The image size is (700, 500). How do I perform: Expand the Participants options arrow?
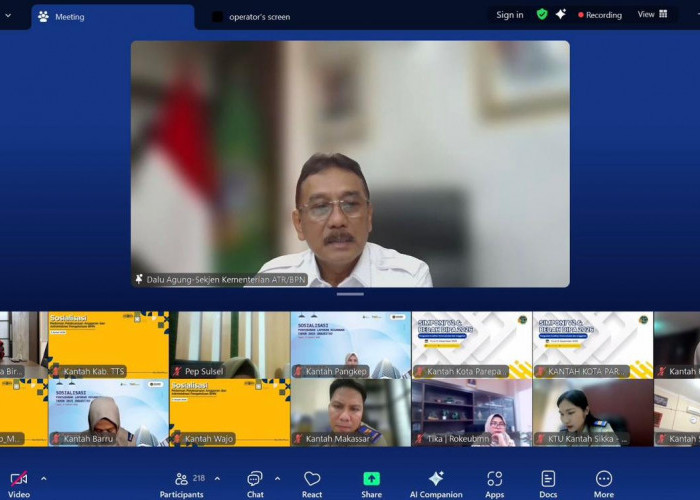[217, 478]
